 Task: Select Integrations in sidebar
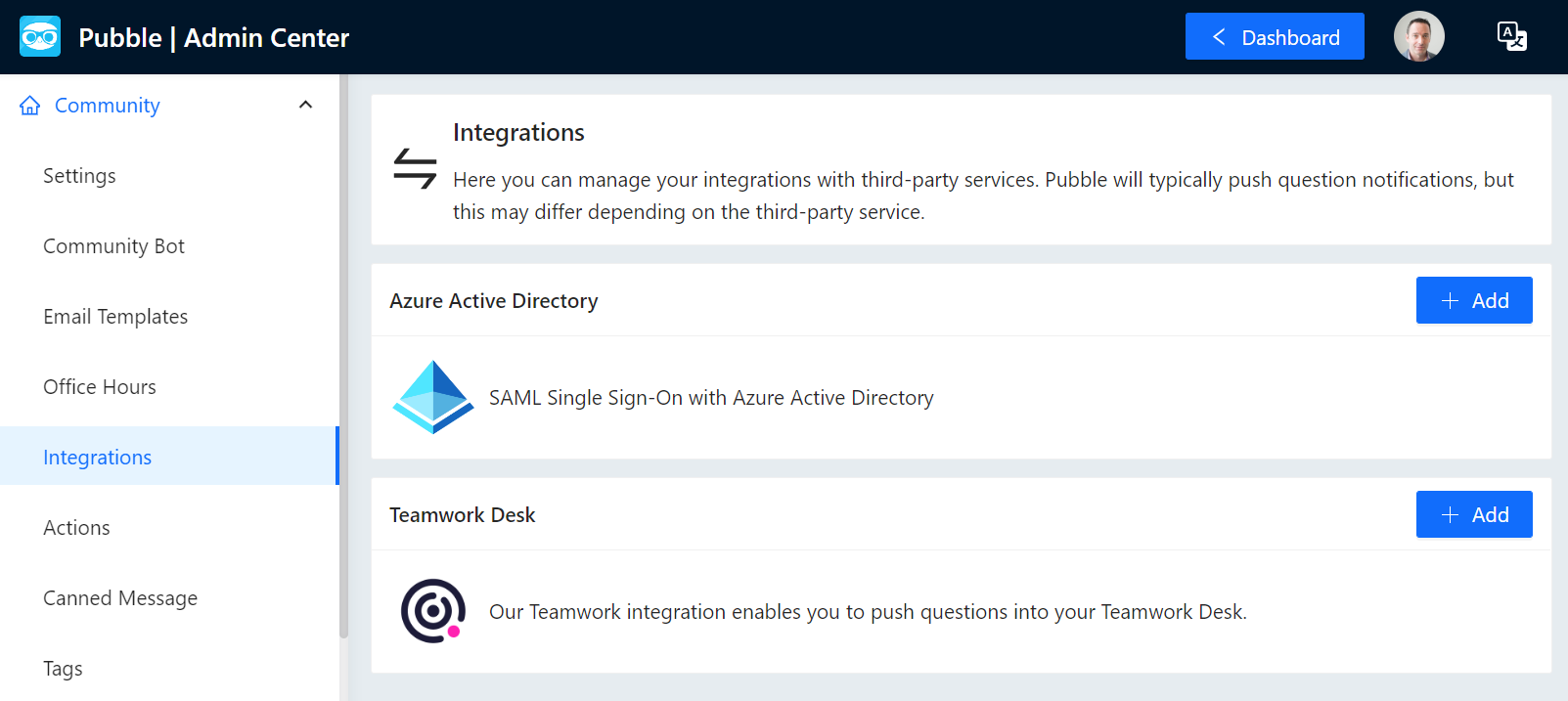click(x=168, y=456)
